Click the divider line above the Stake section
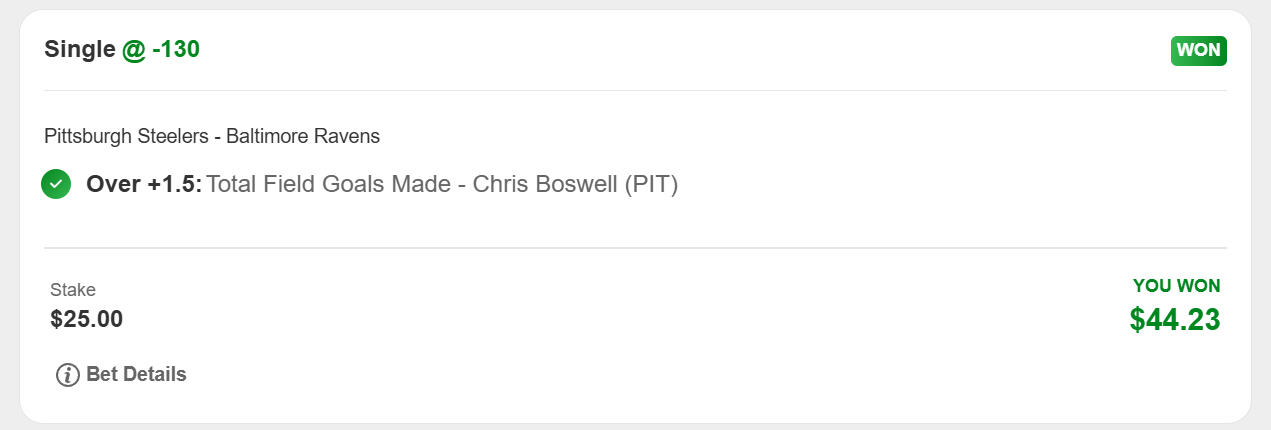 [x=635, y=247]
